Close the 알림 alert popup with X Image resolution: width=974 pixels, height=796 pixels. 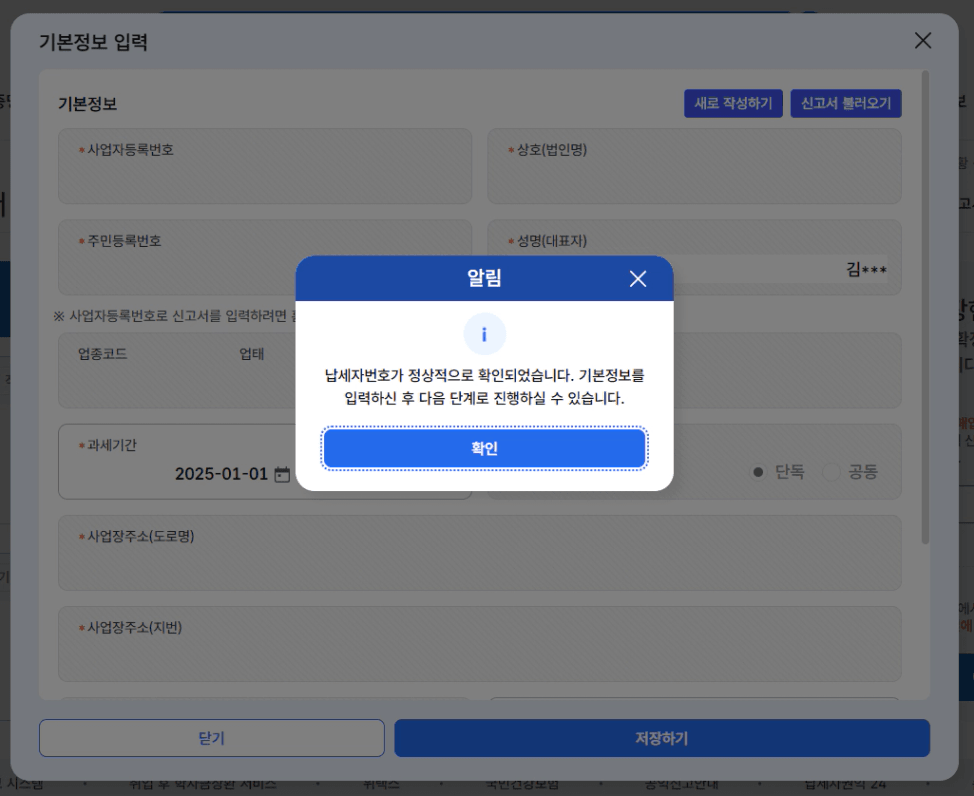click(638, 279)
